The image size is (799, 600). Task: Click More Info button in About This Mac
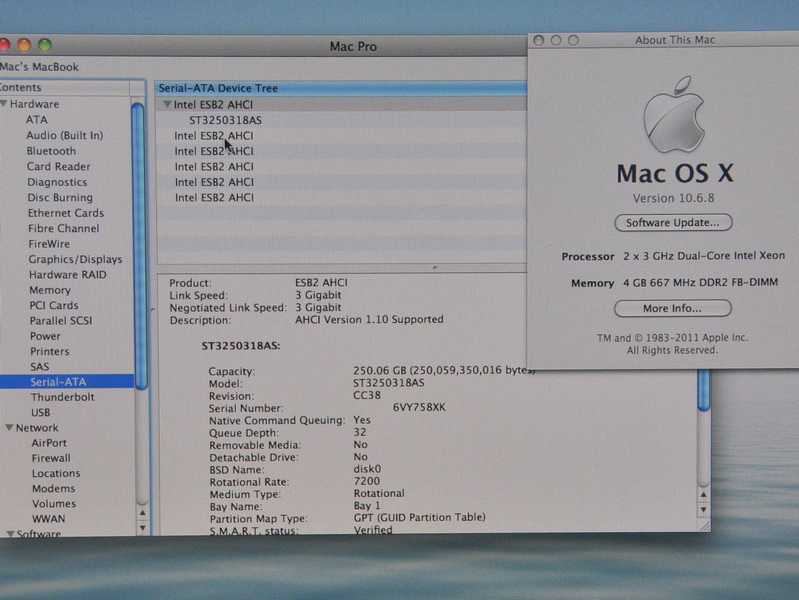tap(673, 308)
